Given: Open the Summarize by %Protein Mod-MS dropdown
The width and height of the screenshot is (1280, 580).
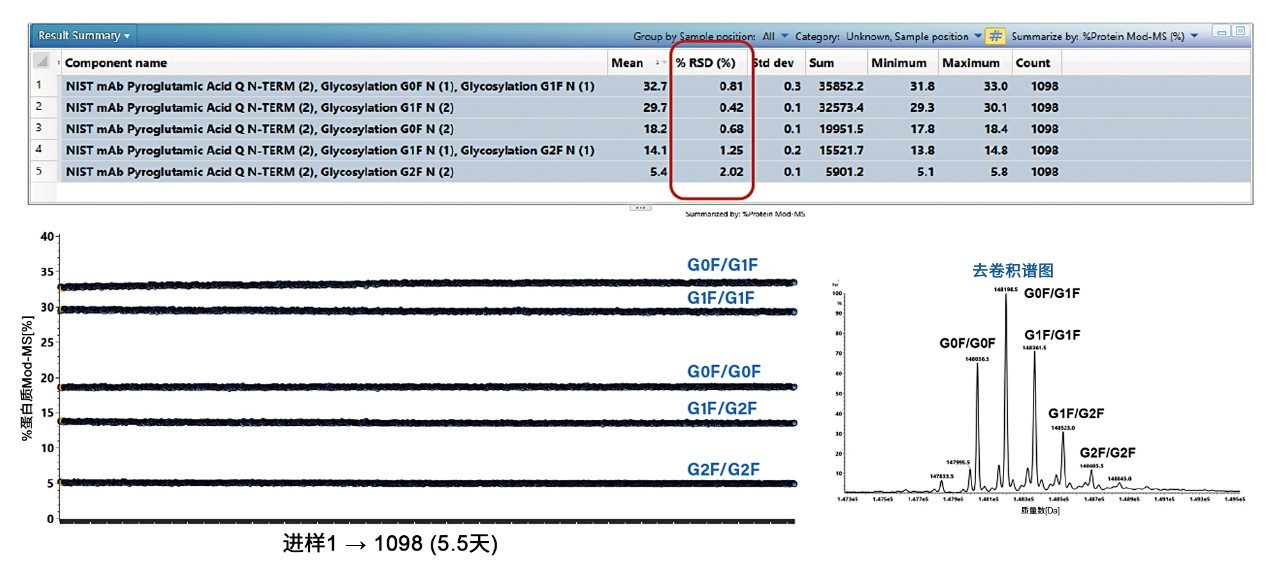Looking at the screenshot, I should (x=1194, y=36).
